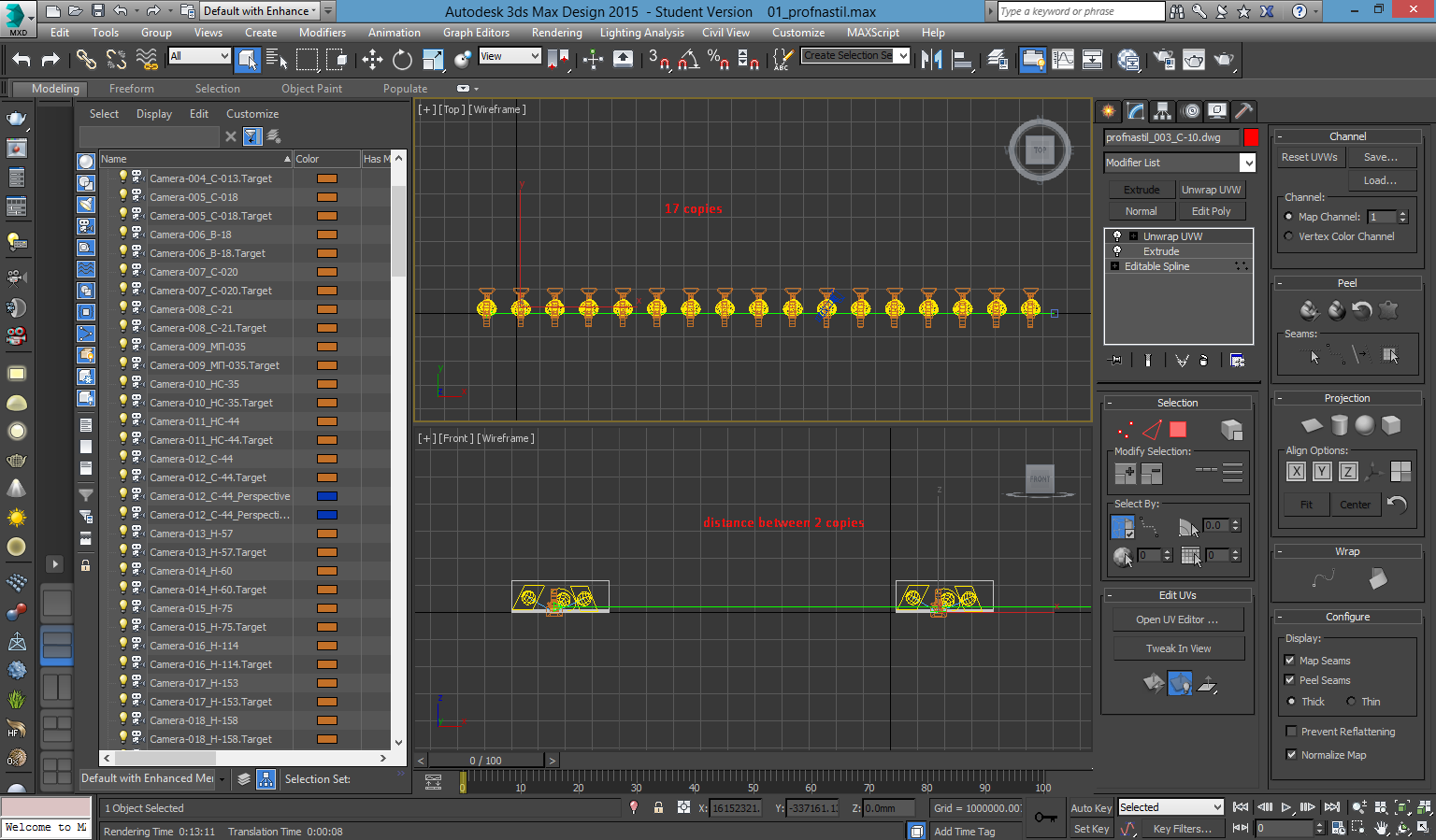Click the Select and Move tool
1436x840 pixels.
(372, 60)
